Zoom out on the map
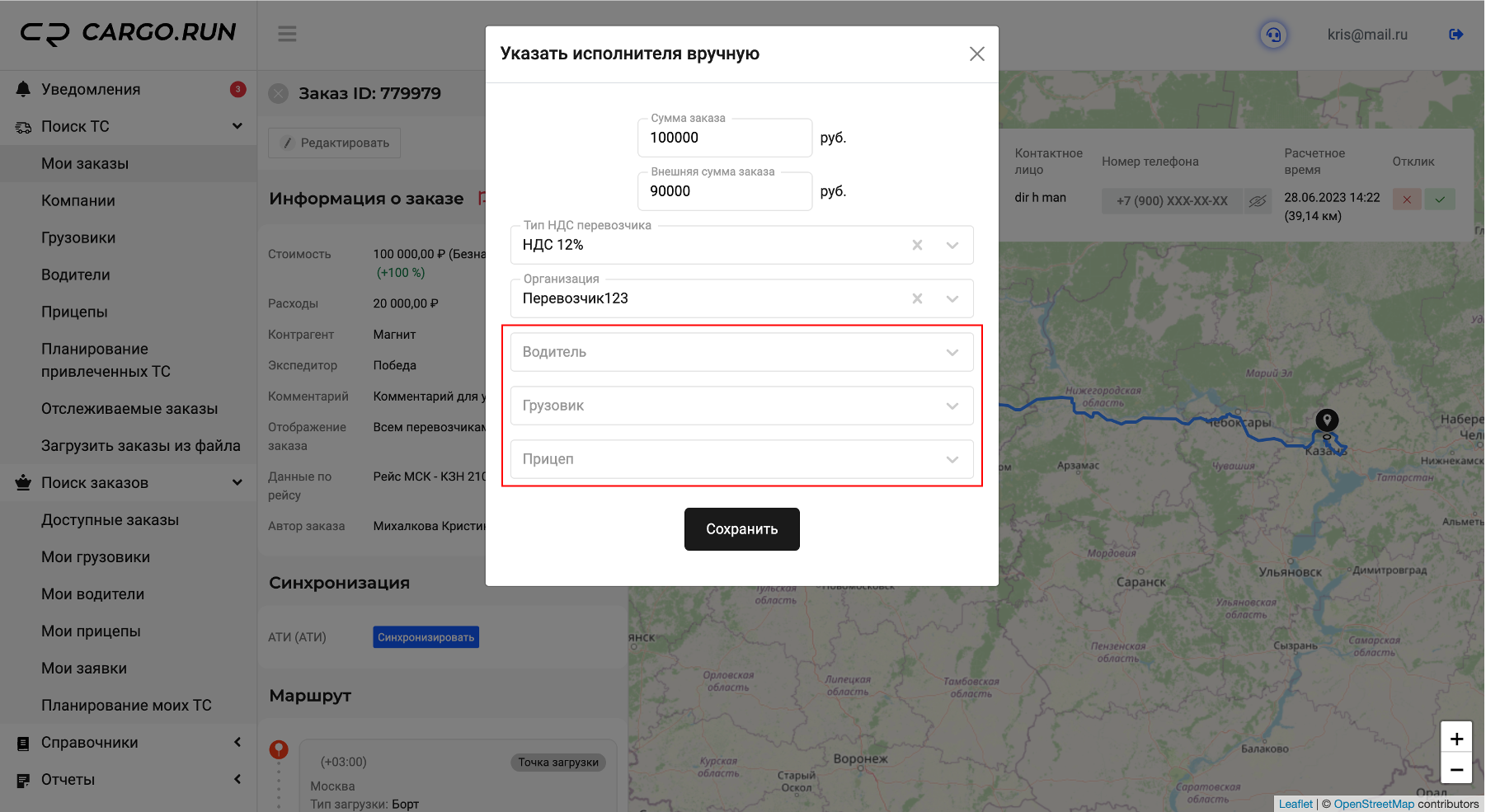Image resolution: width=1486 pixels, height=812 pixels. 1456,769
